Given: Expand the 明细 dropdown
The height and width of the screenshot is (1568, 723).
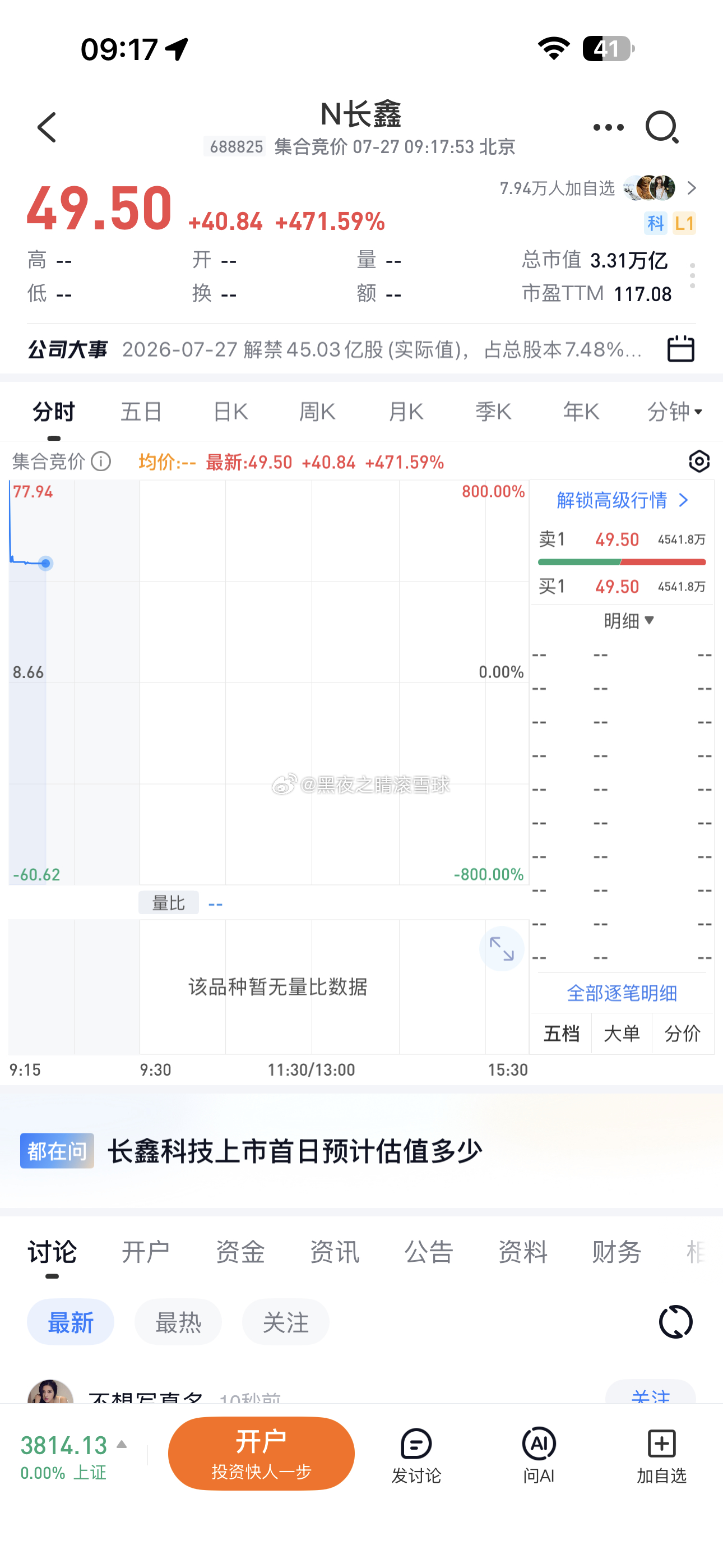Looking at the screenshot, I should [x=629, y=621].
